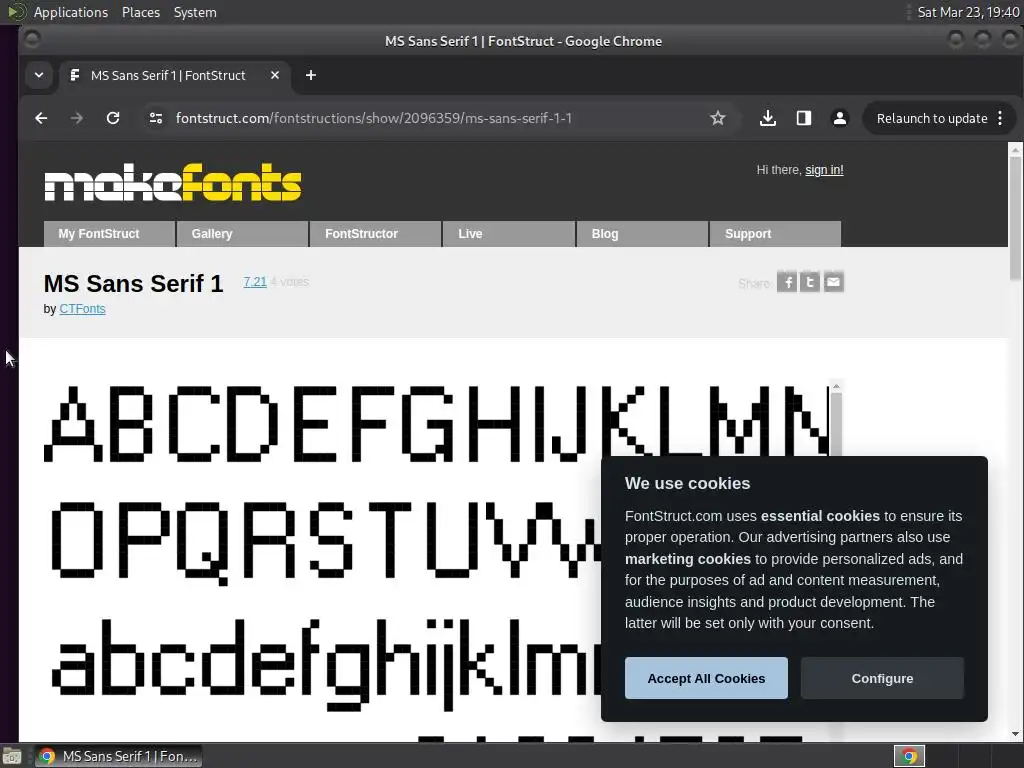Viewport: 1024px width, 768px height.
Task: Accept All Cookies
Action: pyautogui.click(x=706, y=678)
